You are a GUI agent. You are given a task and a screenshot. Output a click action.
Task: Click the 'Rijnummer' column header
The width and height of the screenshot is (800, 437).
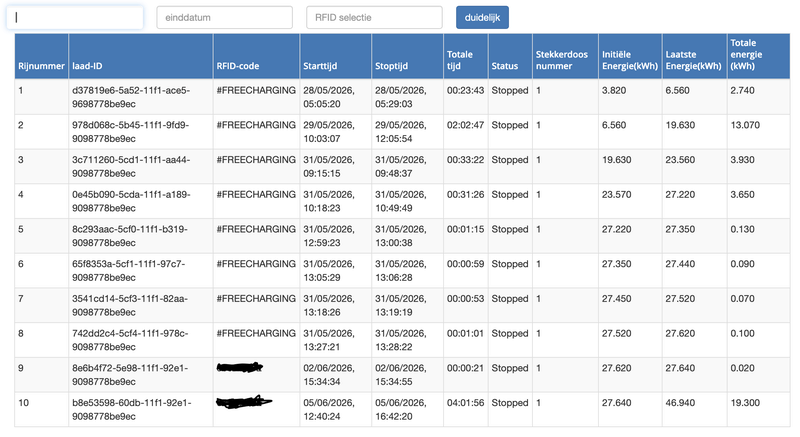(41, 66)
